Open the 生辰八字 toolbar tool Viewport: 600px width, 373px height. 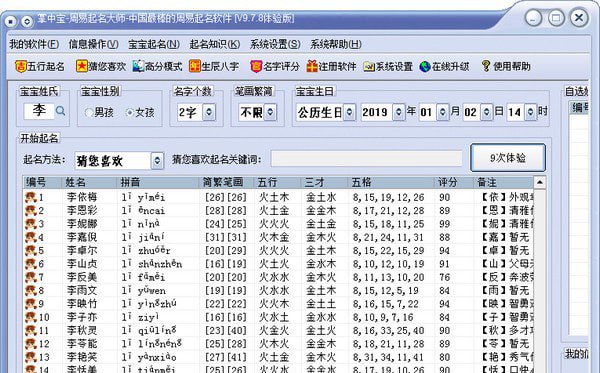coord(214,67)
